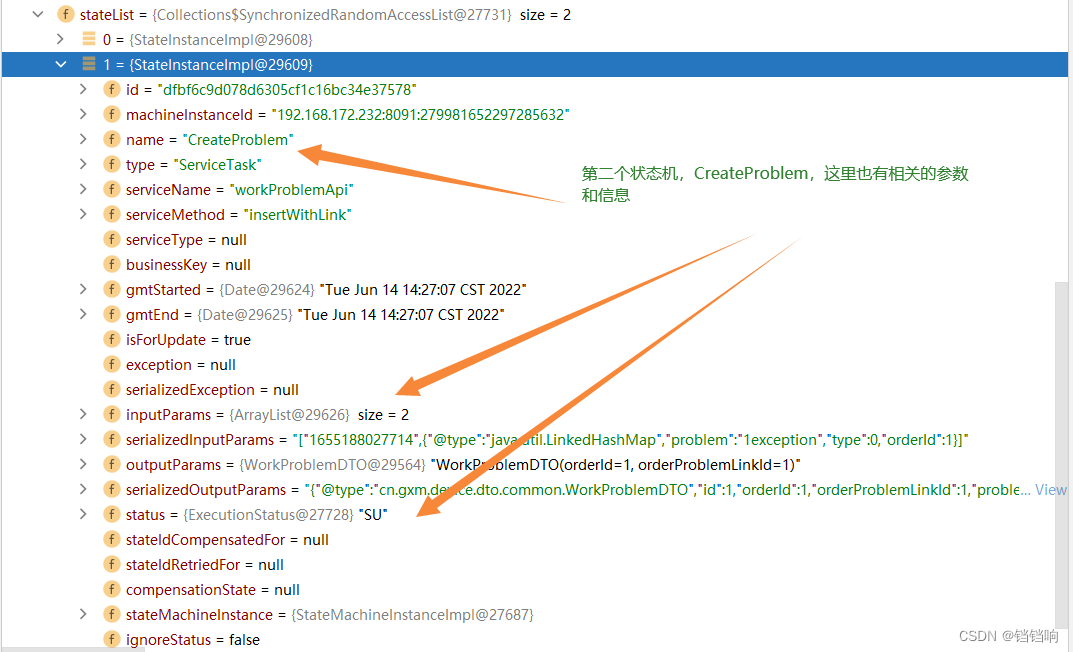Expand list element 0 StateInstanceImpl@29608

point(60,39)
